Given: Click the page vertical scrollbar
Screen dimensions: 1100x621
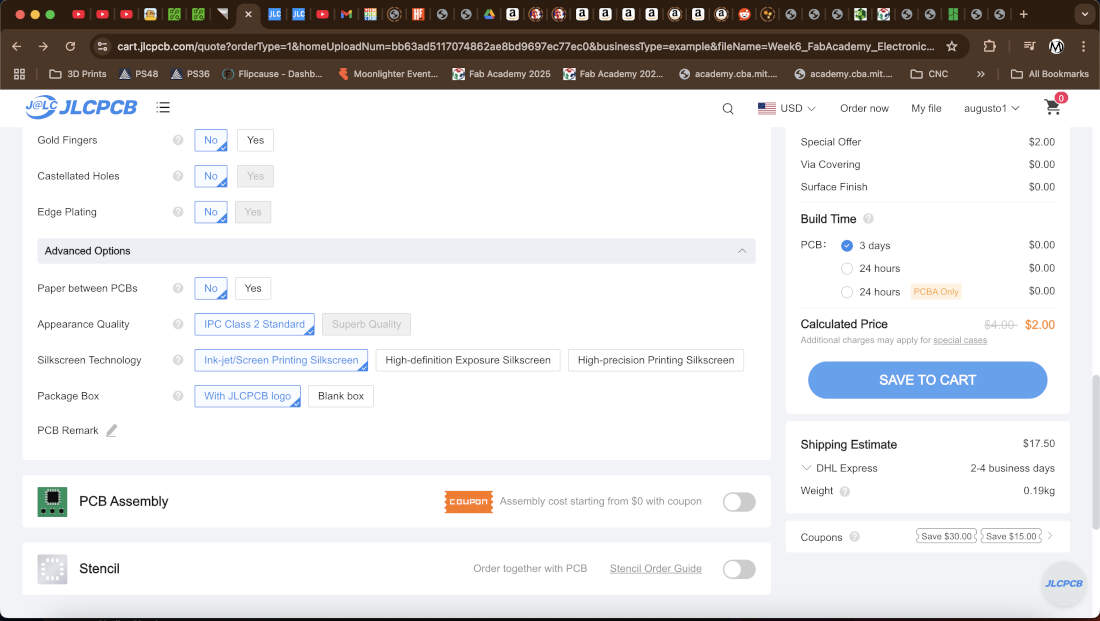Looking at the screenshot, I should 1095,452.
